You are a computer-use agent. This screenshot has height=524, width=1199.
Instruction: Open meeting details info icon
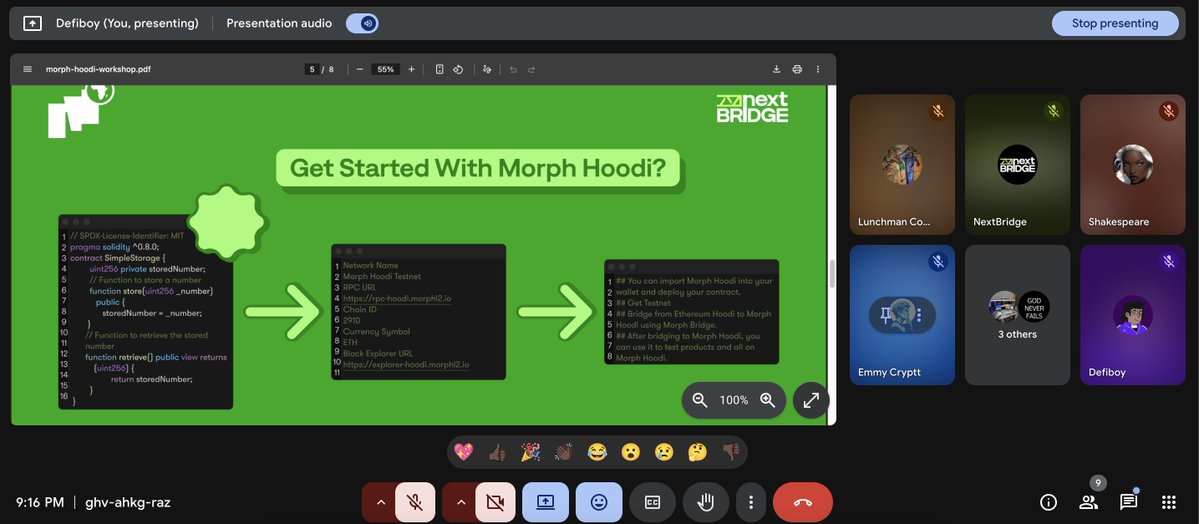point(1048,503)
